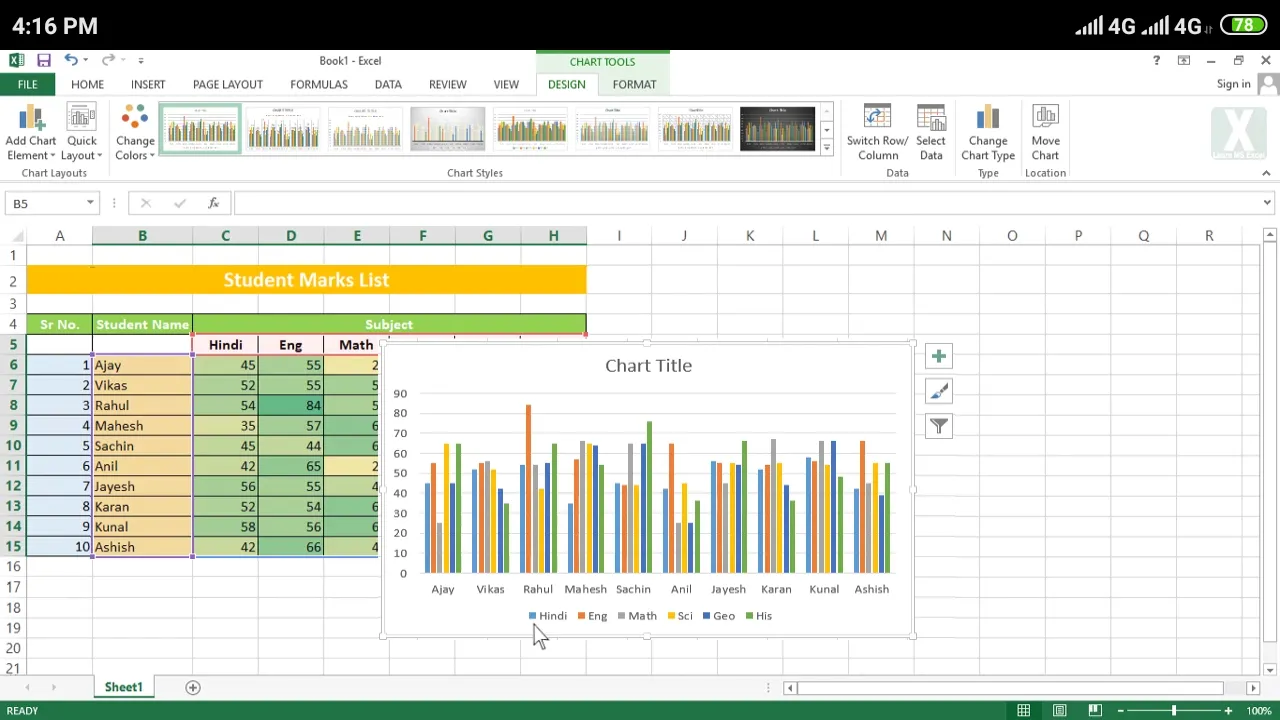Open the FILE tab
The image size is (1280, 720).
tap(27, 84)
